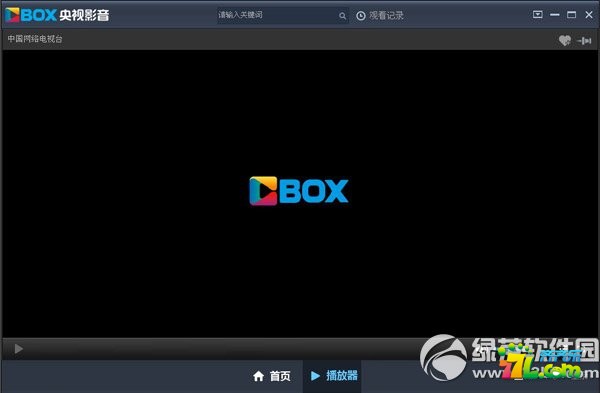Close the CBox window
Viewport: 600px width, 393px height.
pos(589,15)
